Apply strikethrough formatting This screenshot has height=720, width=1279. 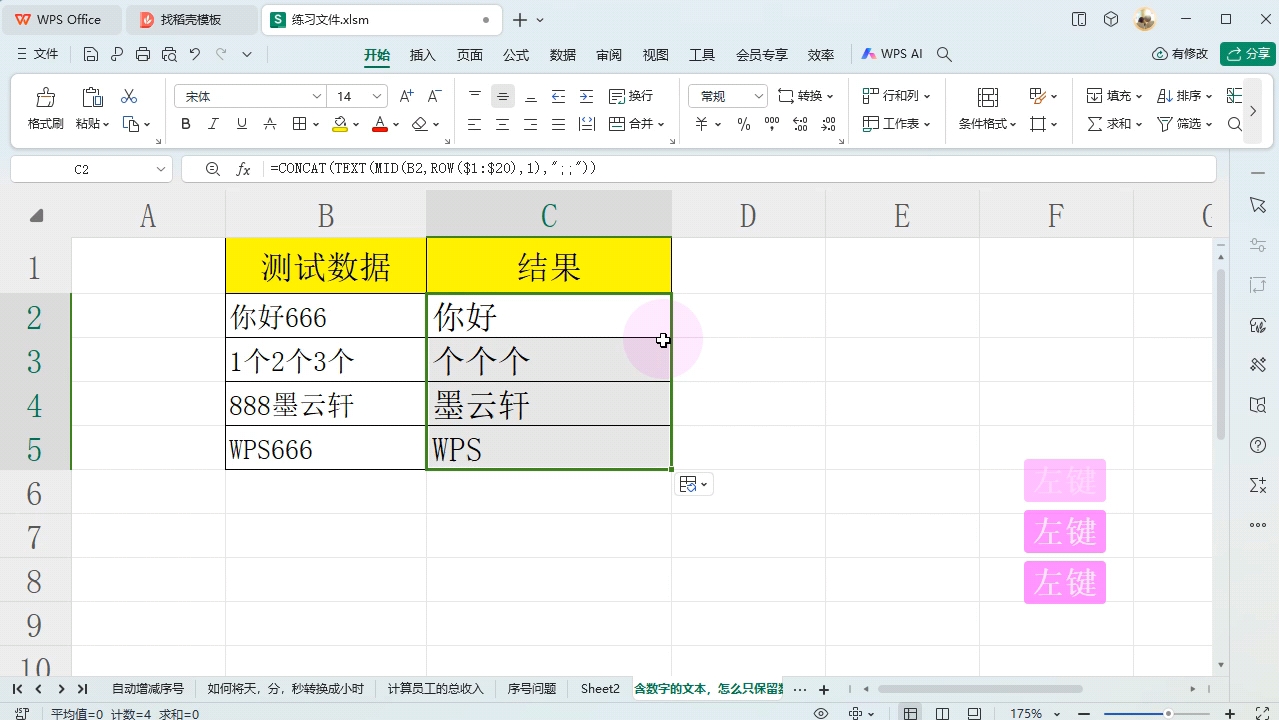(270, 123)
